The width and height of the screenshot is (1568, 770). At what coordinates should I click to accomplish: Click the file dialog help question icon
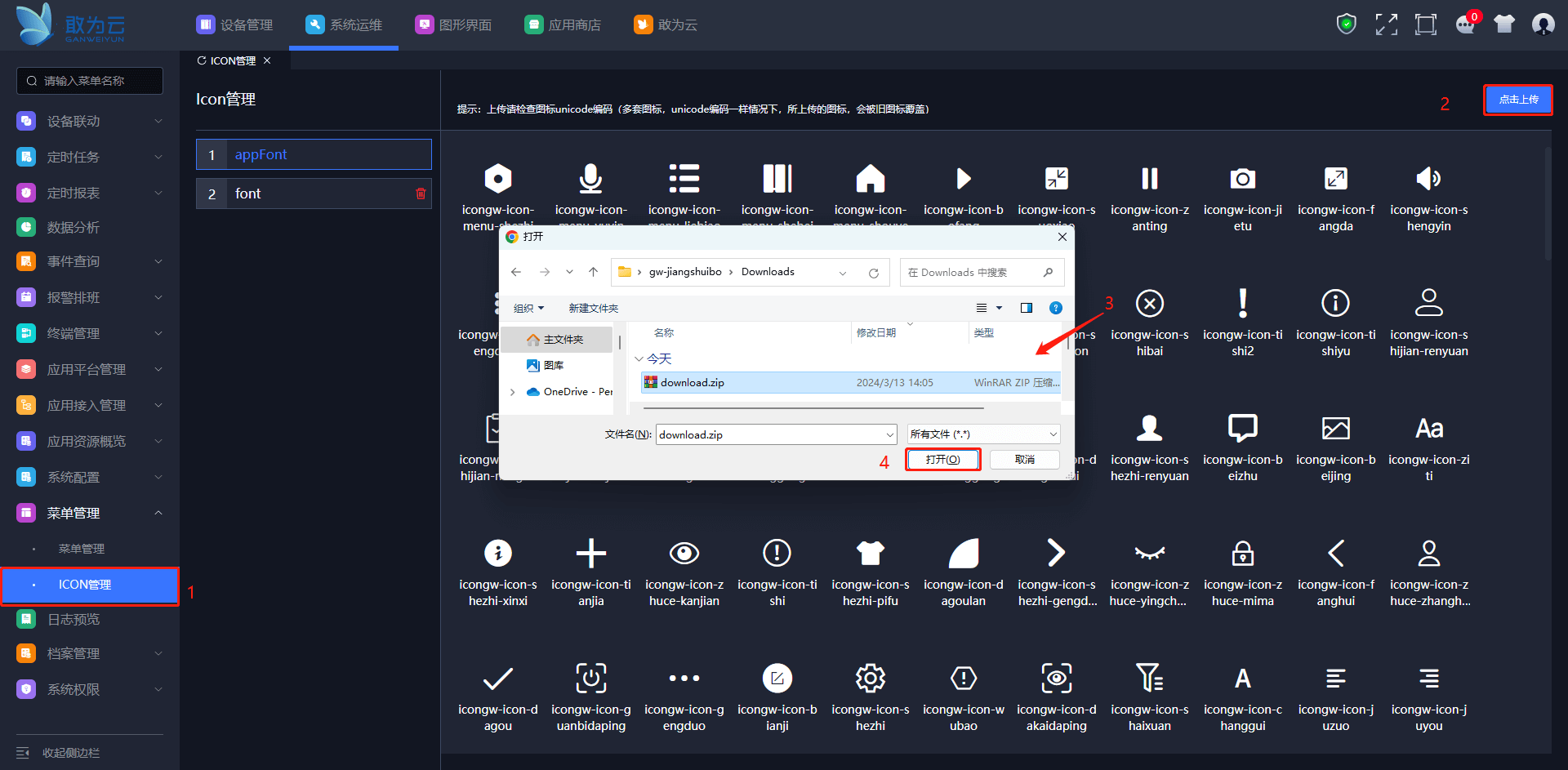pyautogui.click(x=1055, y=308)
